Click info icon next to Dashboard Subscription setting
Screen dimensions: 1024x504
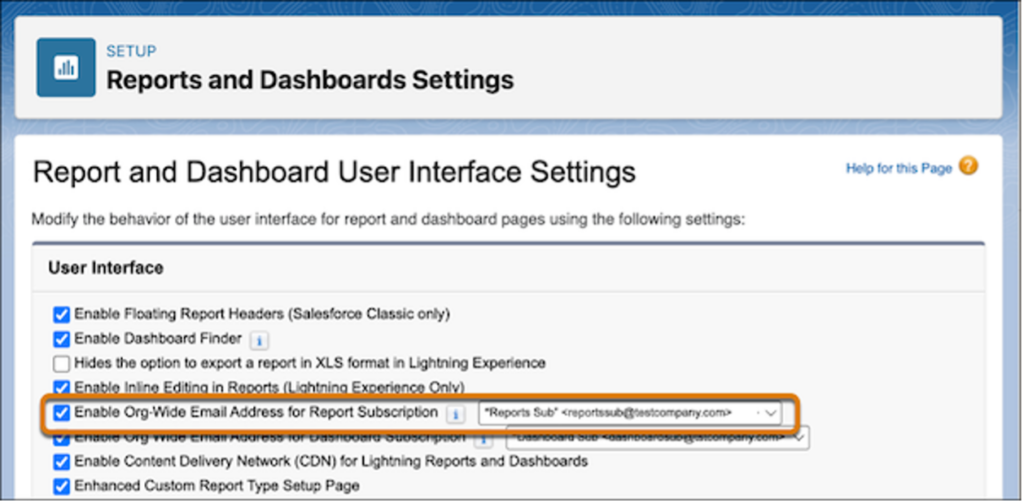point(483,439)
